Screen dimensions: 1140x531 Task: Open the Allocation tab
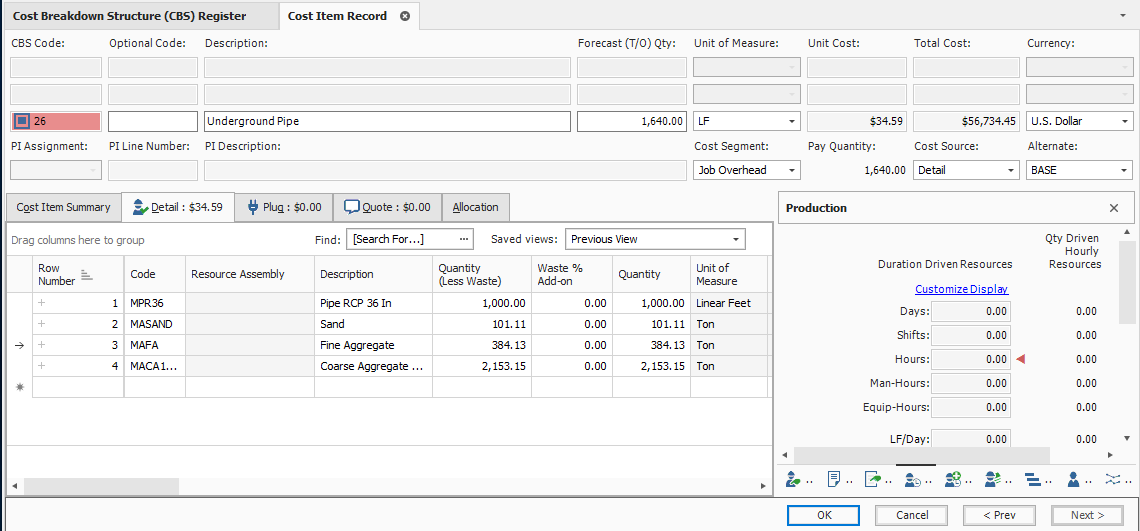[475, 207]
